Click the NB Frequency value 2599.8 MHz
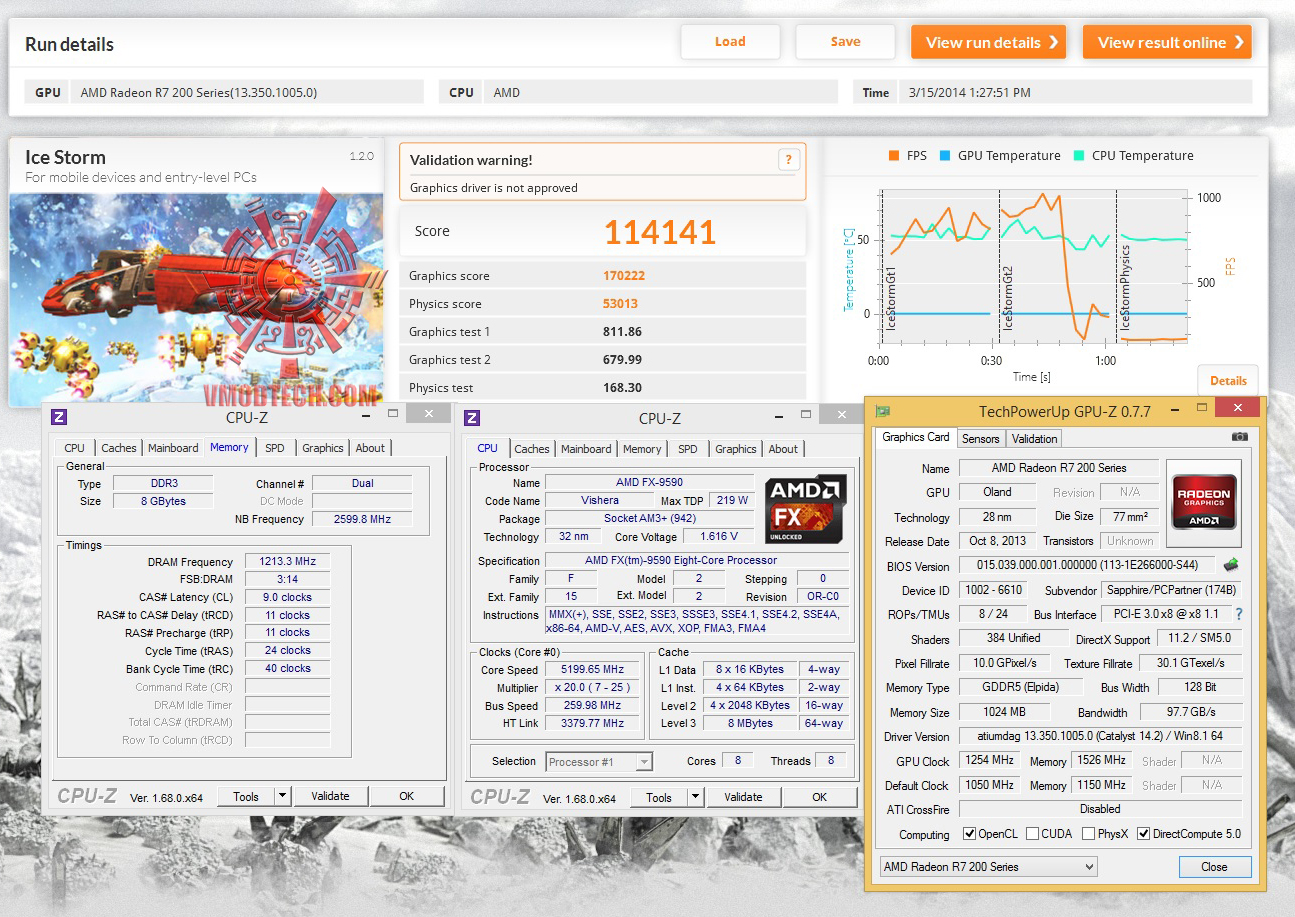This screenshot has width=1295, height=917. point(362,519)
